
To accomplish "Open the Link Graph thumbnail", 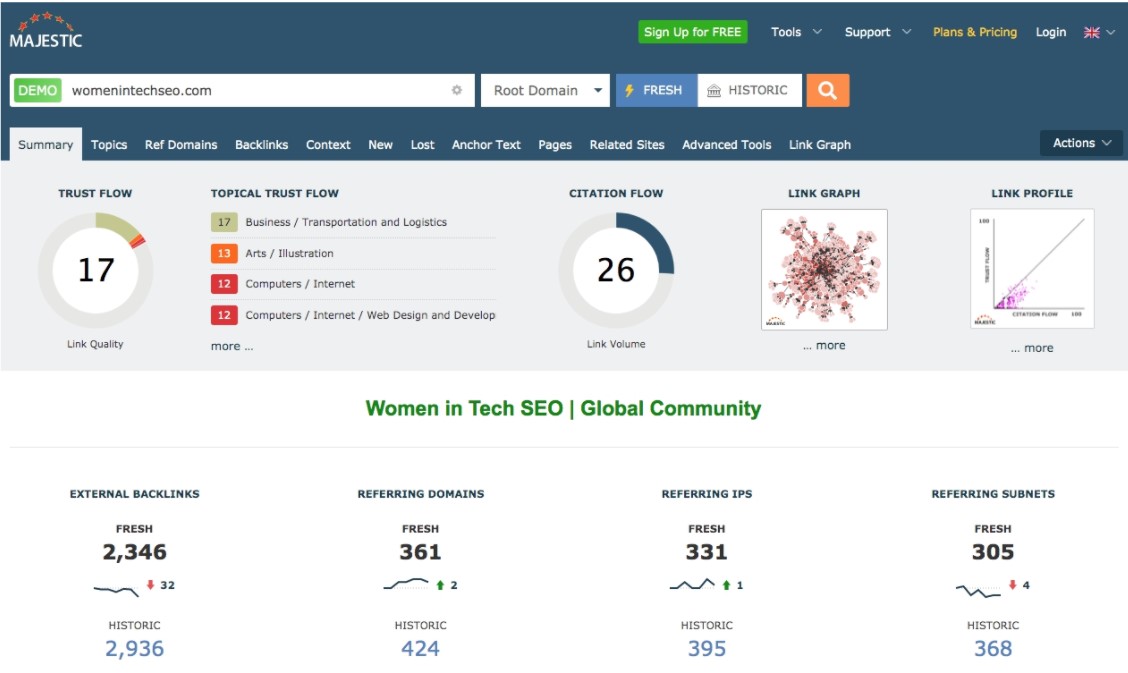I will click(x=824, y=269).
